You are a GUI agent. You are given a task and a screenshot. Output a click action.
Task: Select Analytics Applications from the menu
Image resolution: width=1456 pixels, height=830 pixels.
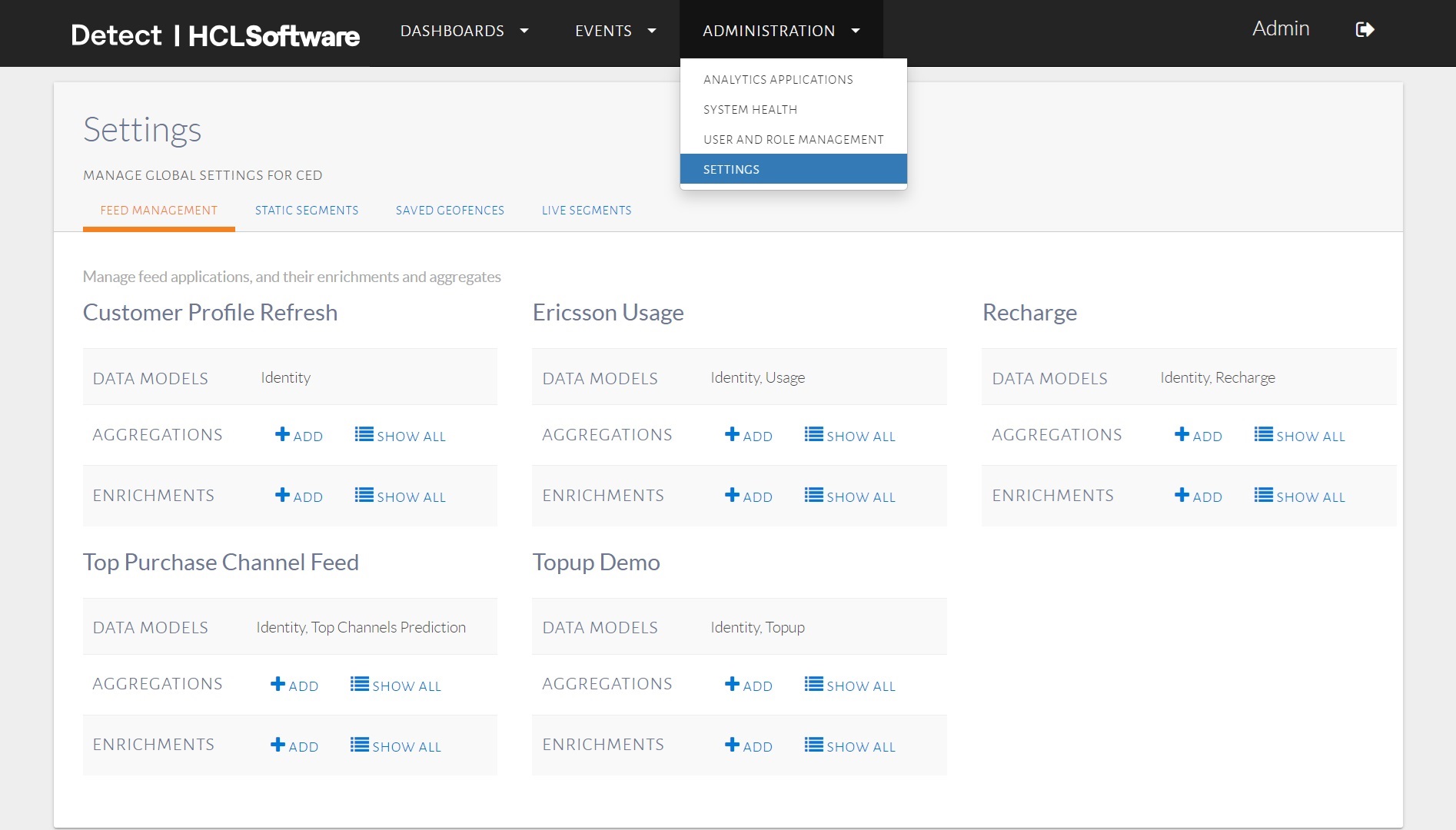(x=778, y=80)
